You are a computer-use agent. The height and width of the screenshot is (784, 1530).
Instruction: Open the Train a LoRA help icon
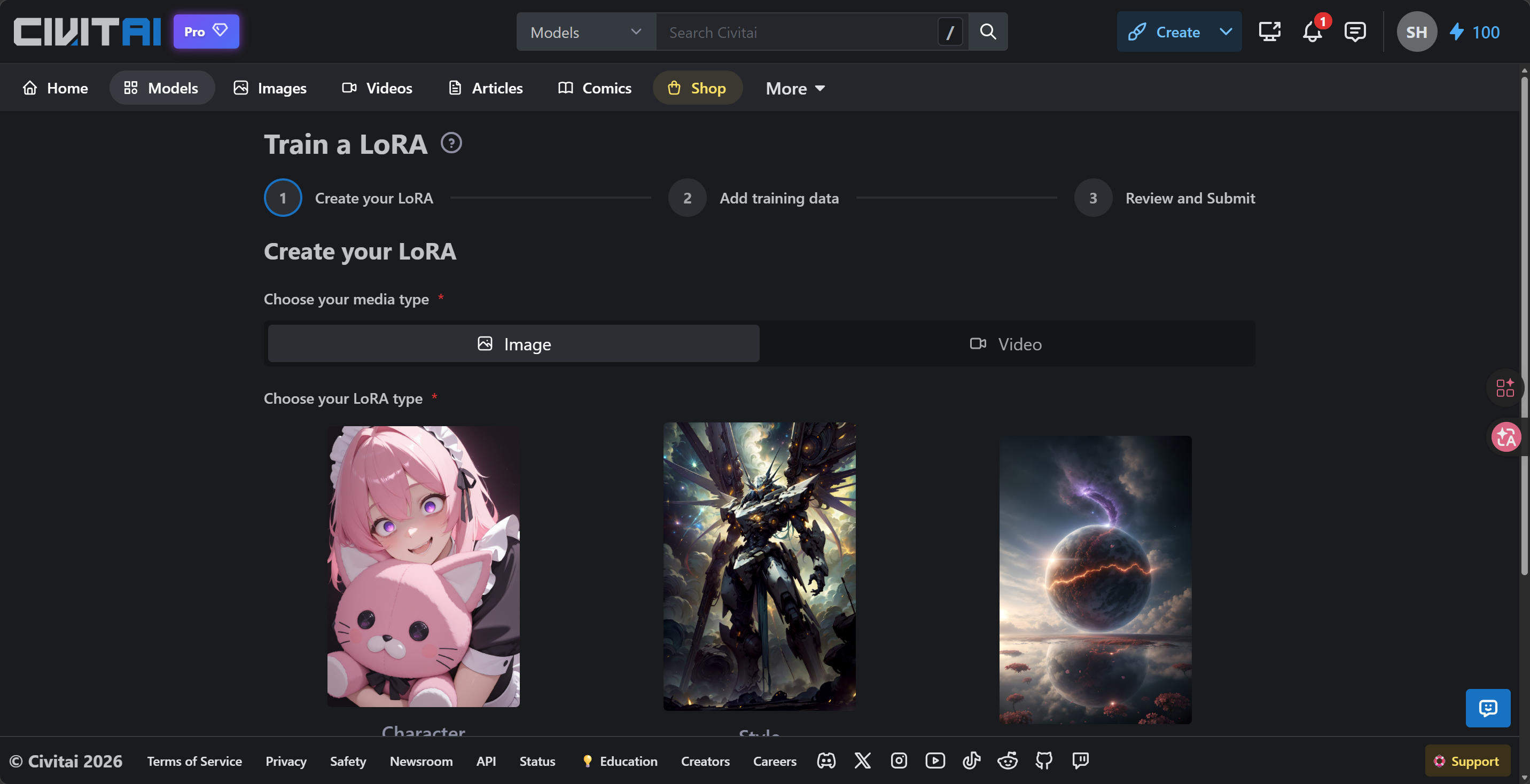[x=451, y=143]
